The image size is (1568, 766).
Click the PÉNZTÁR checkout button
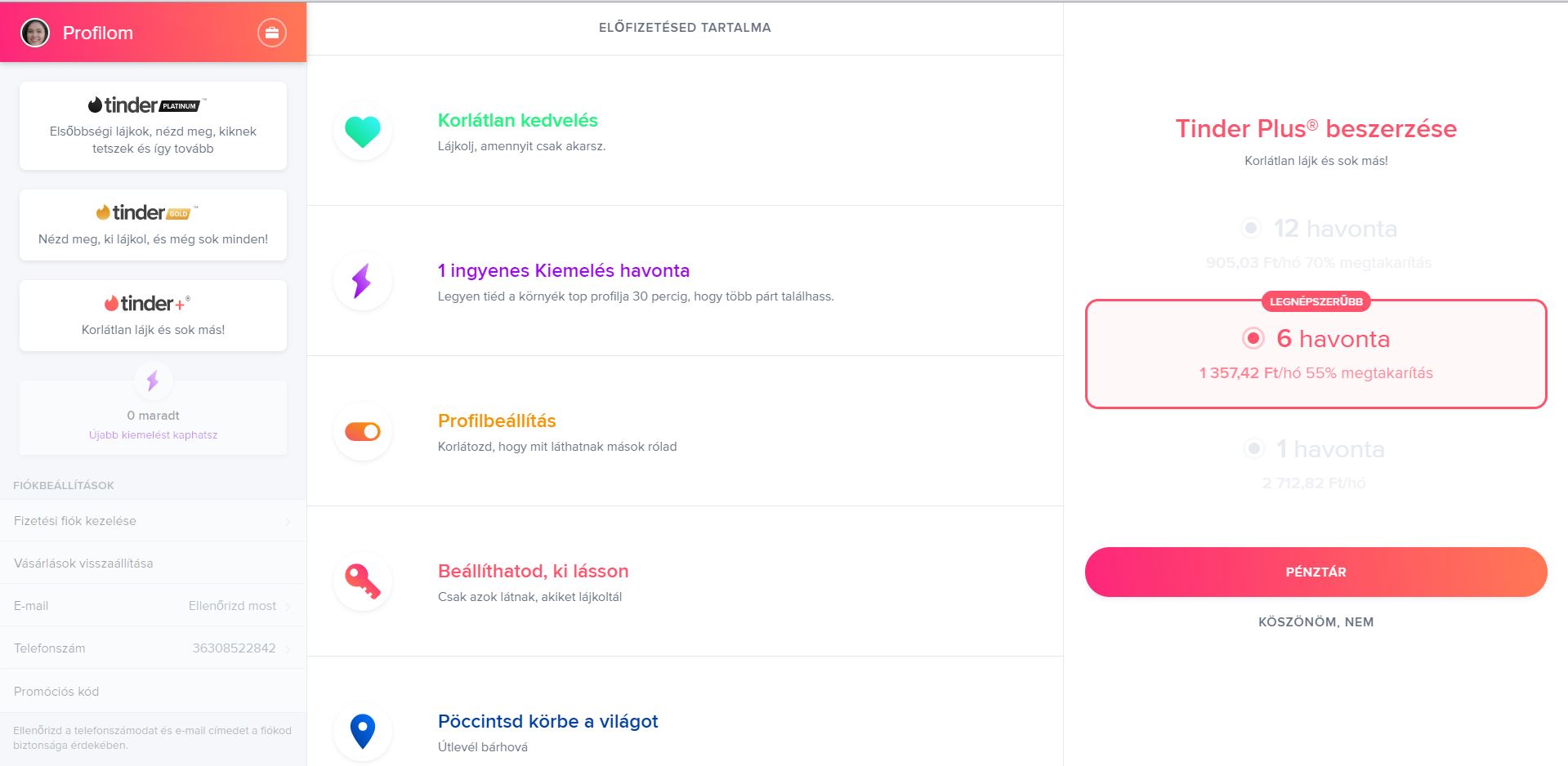(1316, 572)
